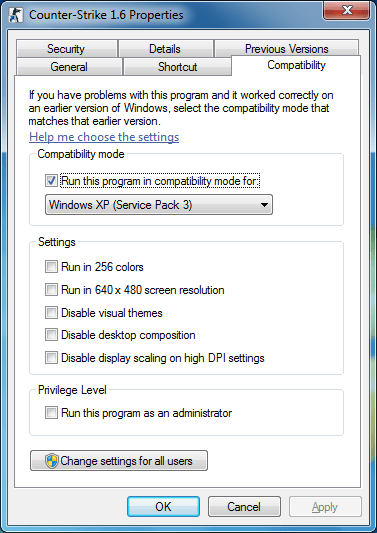Click the Cancel button
This screenshot has width=377, height=533.
click(x=244, y=507)
